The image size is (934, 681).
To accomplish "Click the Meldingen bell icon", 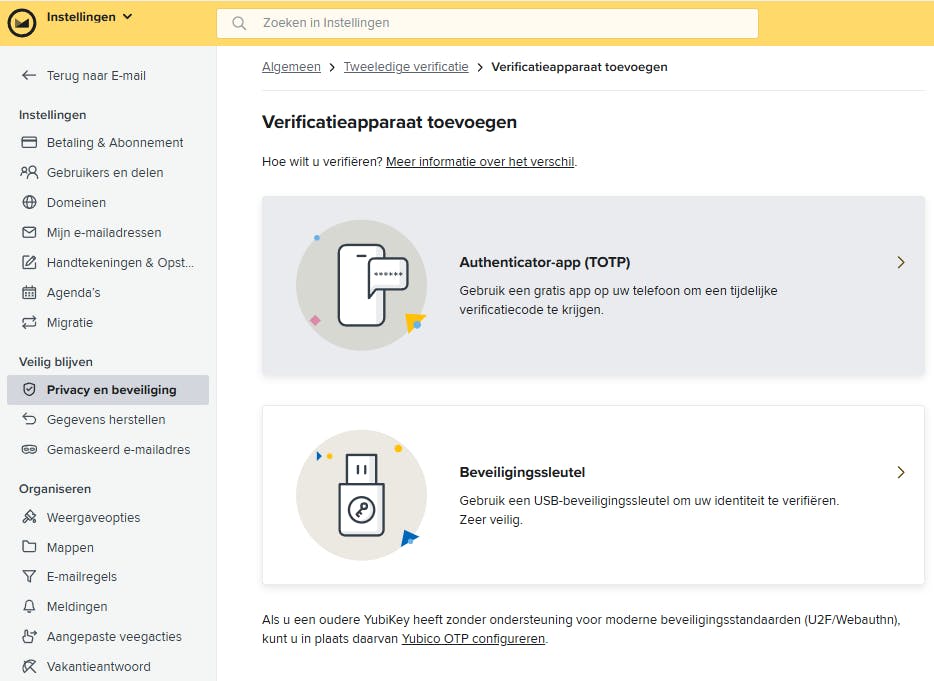I will 28,607.
